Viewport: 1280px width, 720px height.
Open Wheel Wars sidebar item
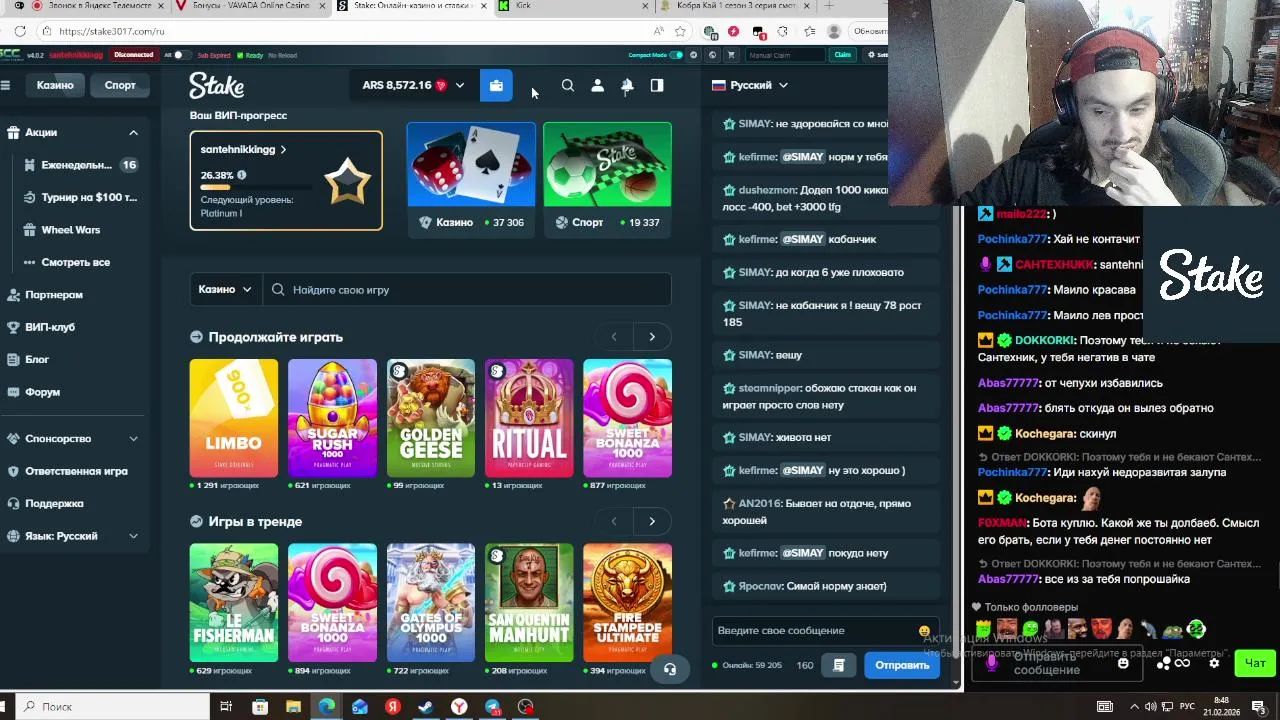click(x=70, y=230)
